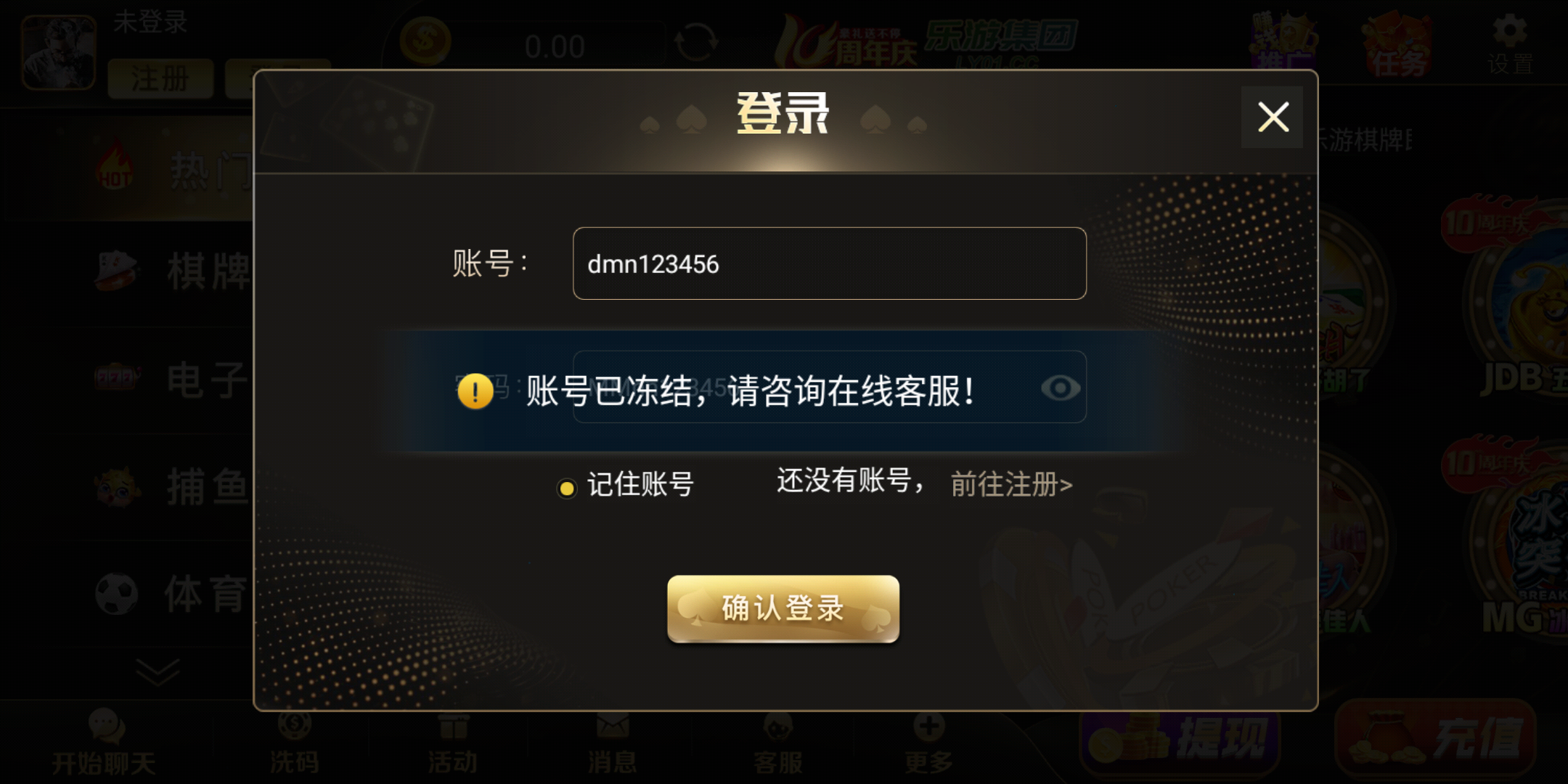
Task: Select the 棋牌 card games category
Action: (x=174, y=271)
